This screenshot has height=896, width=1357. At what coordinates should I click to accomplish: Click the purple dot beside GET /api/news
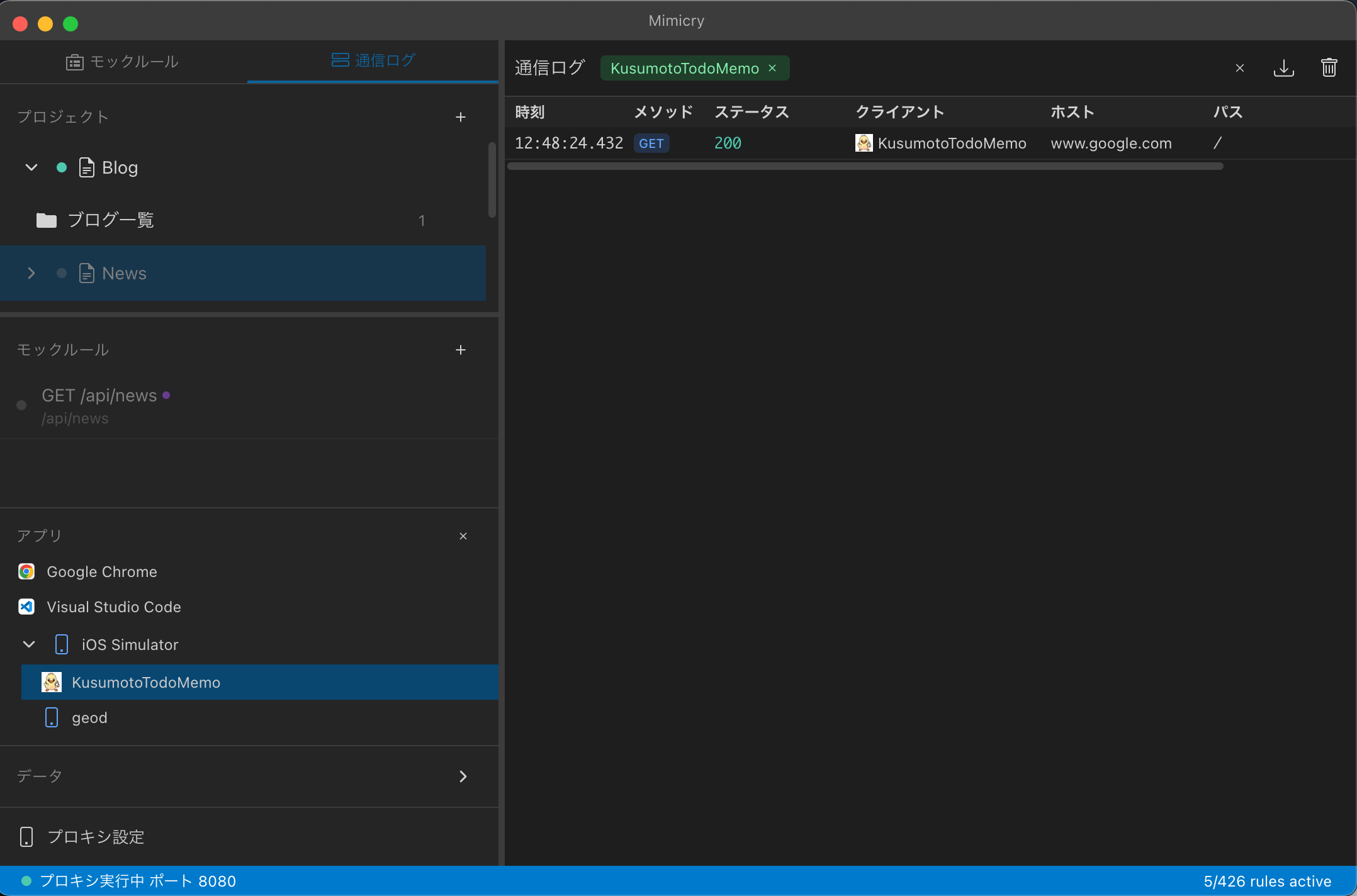[x=166, y=395]
